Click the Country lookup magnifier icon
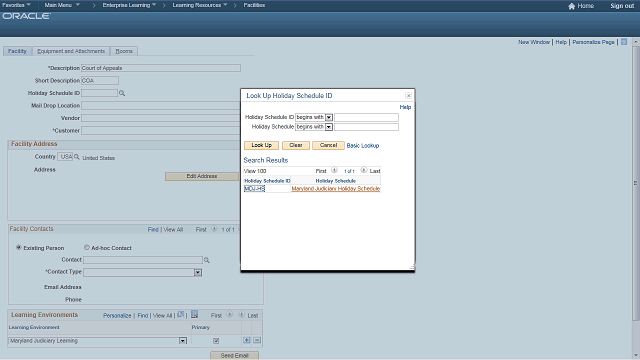Screen dimensions: 640x360 point(77,157)
